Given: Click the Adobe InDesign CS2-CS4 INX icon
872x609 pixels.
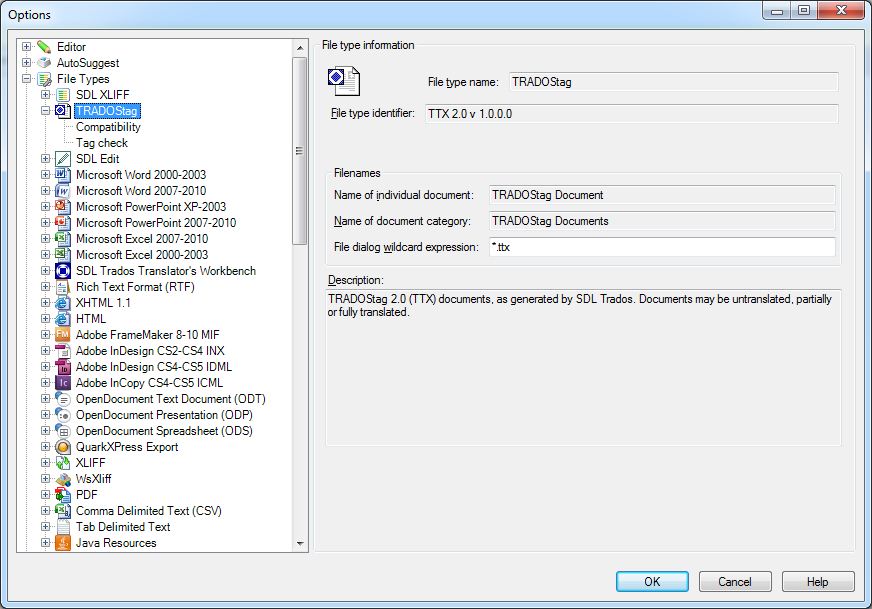Looking at the screenshot, I should coord(63,351).
